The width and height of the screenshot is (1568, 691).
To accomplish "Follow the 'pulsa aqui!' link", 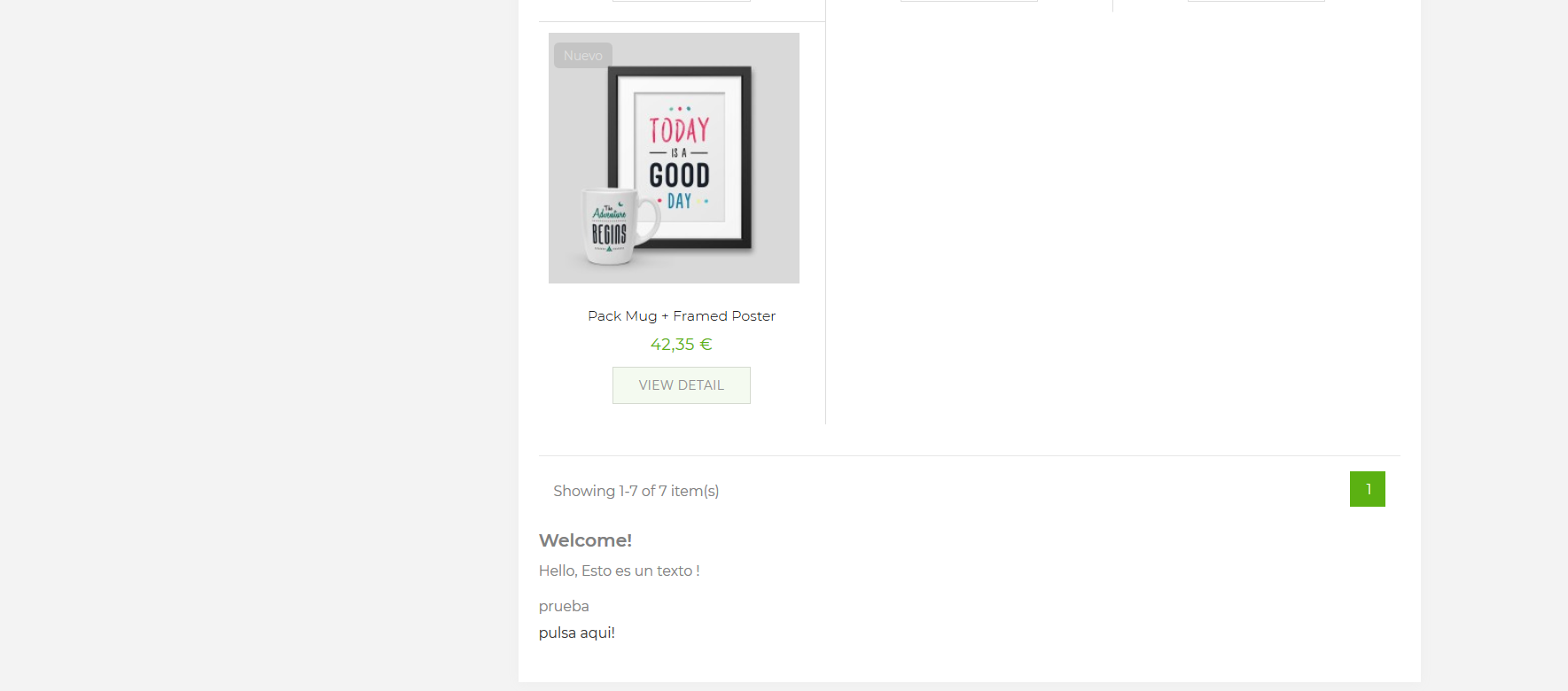I will tap(576, 633).
